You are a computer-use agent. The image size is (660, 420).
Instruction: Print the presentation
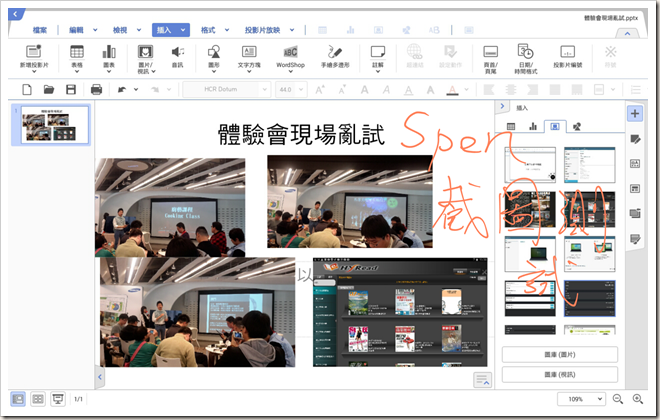tap(96, 89)
